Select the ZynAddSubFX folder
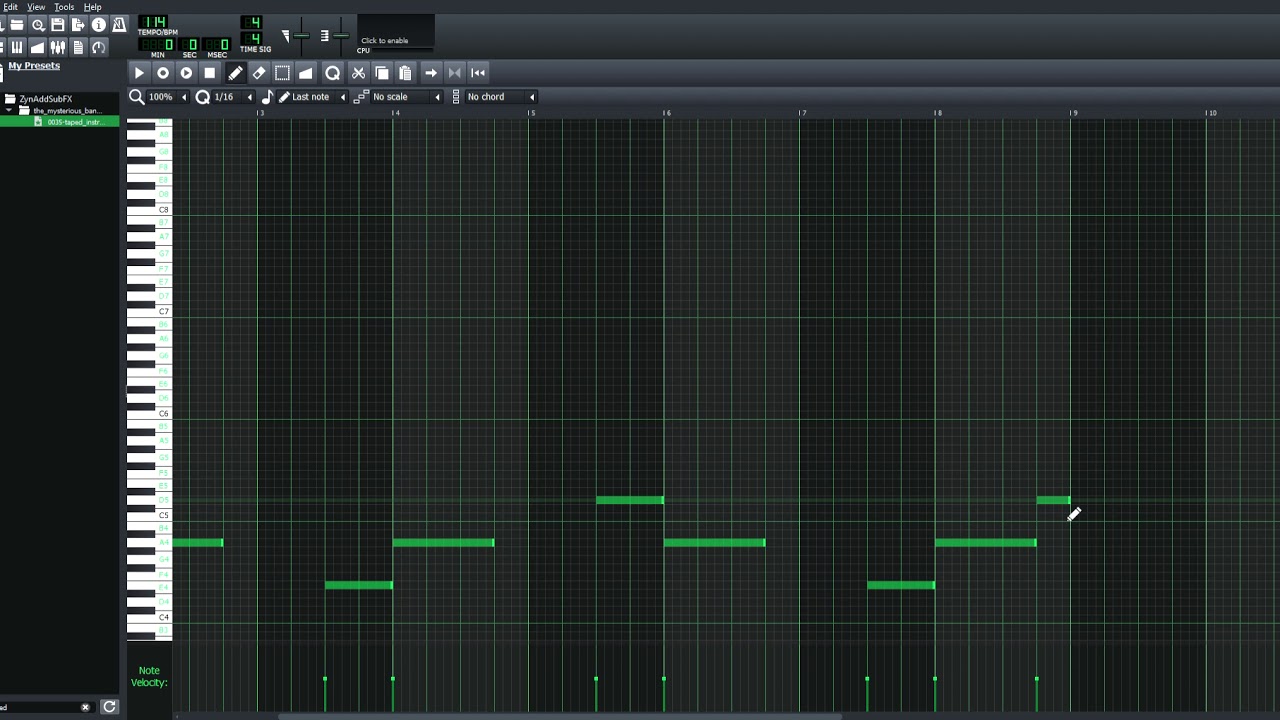Screen dimensions: 1280x720 45,99
